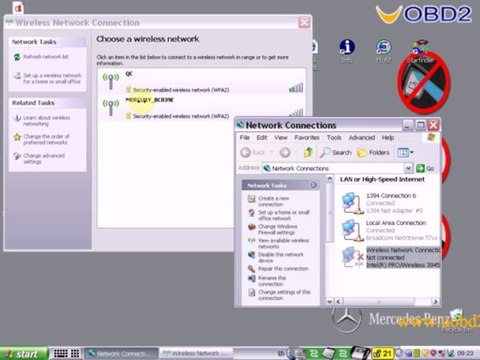Minimize the Network Connections window
Image resolution: width=480 pixels, height=360 pixels.
[x=408, y=125]
